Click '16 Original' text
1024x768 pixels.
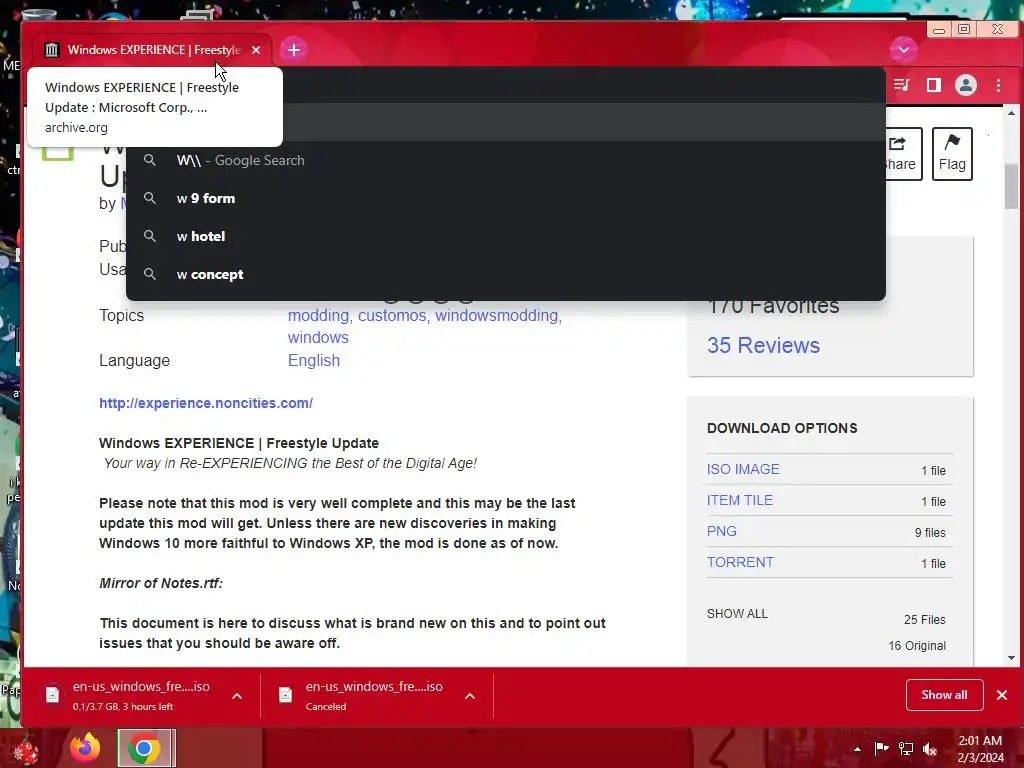(x=916, y=646)
